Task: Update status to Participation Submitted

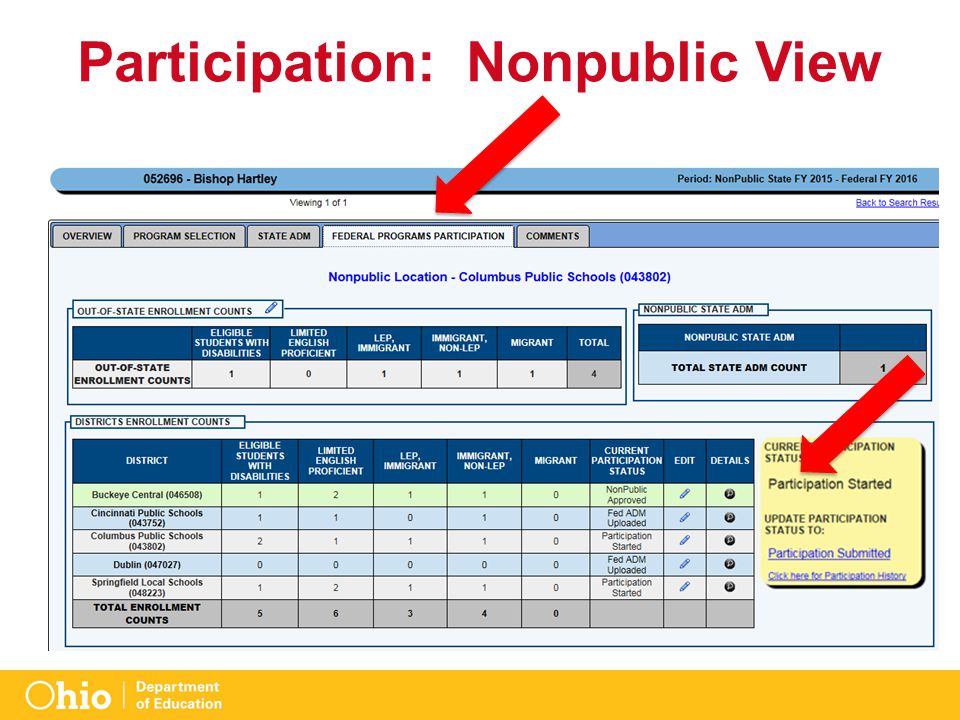Action: coord(829,553)
